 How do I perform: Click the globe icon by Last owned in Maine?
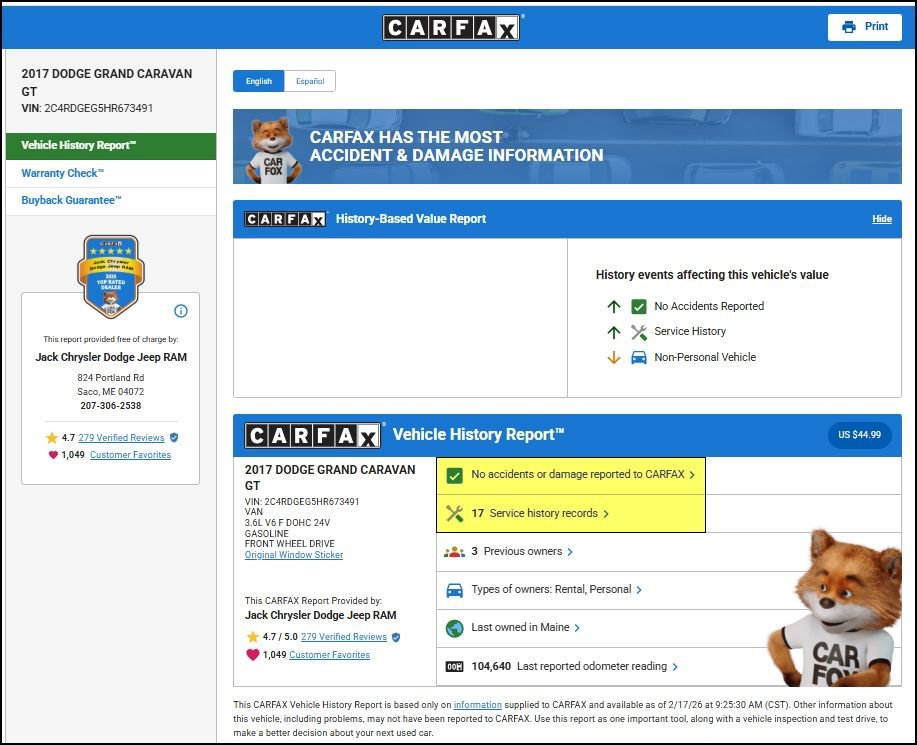(x=454, y=628)
